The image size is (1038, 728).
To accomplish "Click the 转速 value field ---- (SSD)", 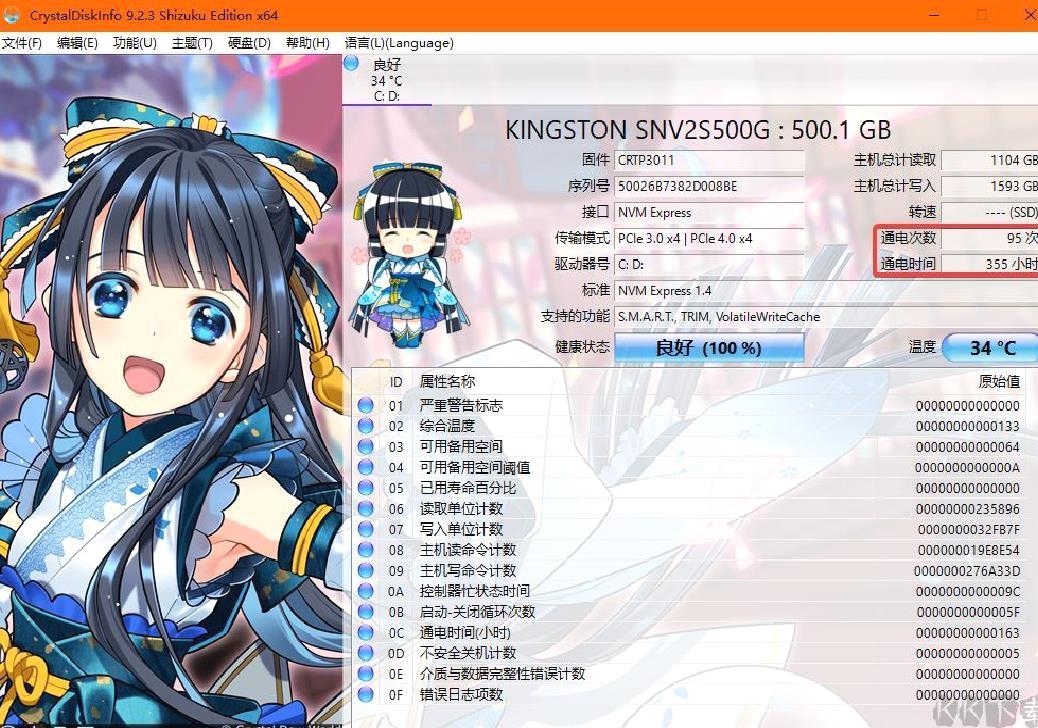I will coord(990,212).
